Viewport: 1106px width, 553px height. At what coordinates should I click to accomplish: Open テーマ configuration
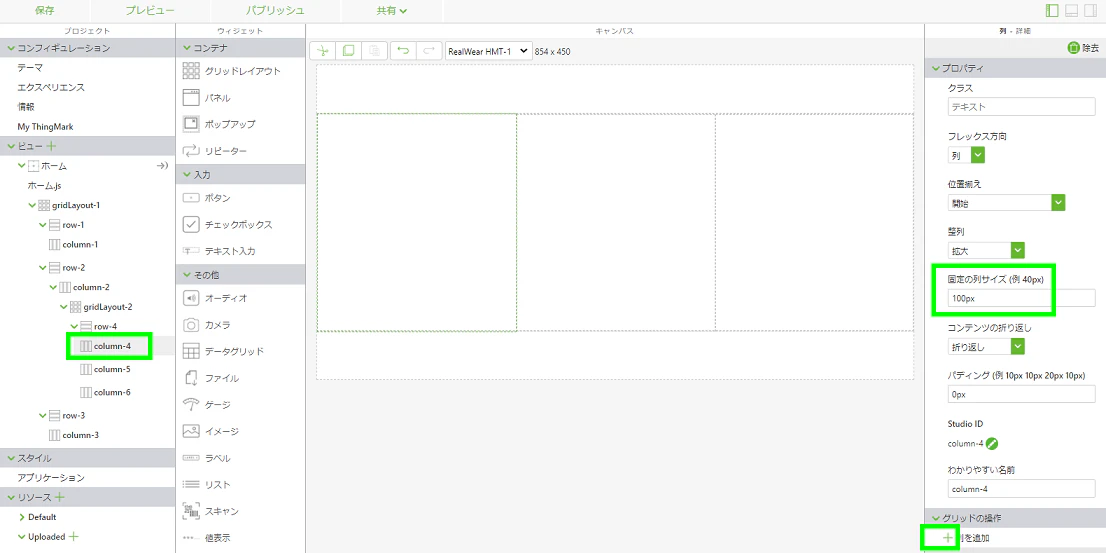click(x=30, y=68)
